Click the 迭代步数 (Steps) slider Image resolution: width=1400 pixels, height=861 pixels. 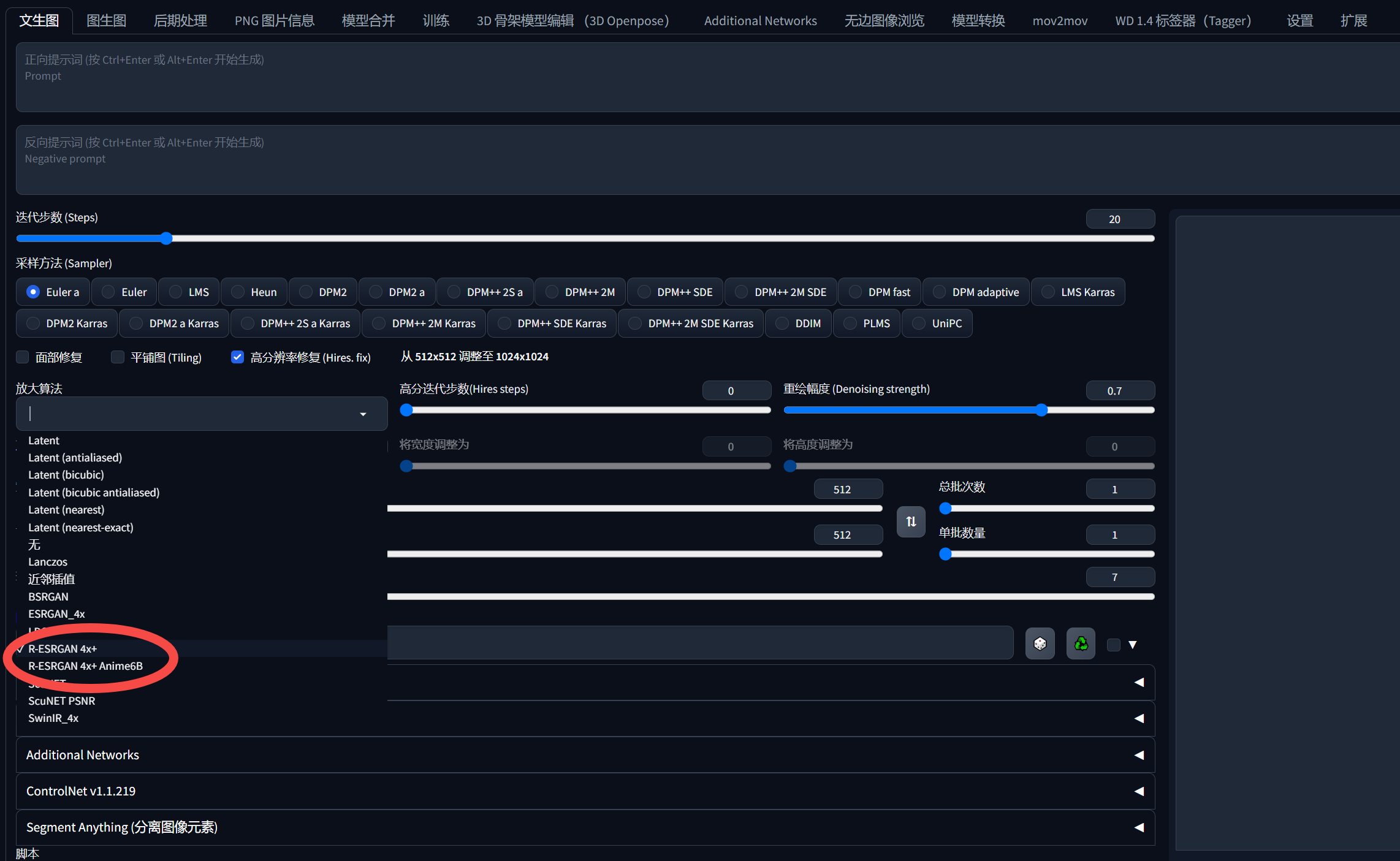click(x=585, y=238)
